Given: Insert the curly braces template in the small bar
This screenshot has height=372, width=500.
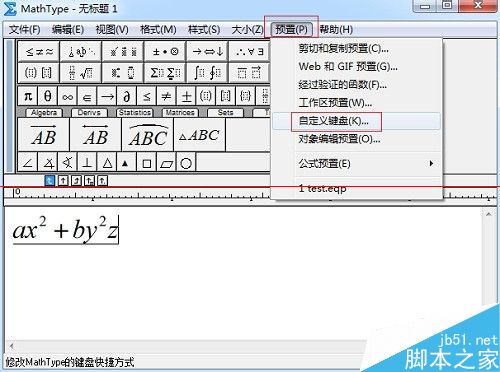Looking at the screenshot, I should click(x=246, y=96).
